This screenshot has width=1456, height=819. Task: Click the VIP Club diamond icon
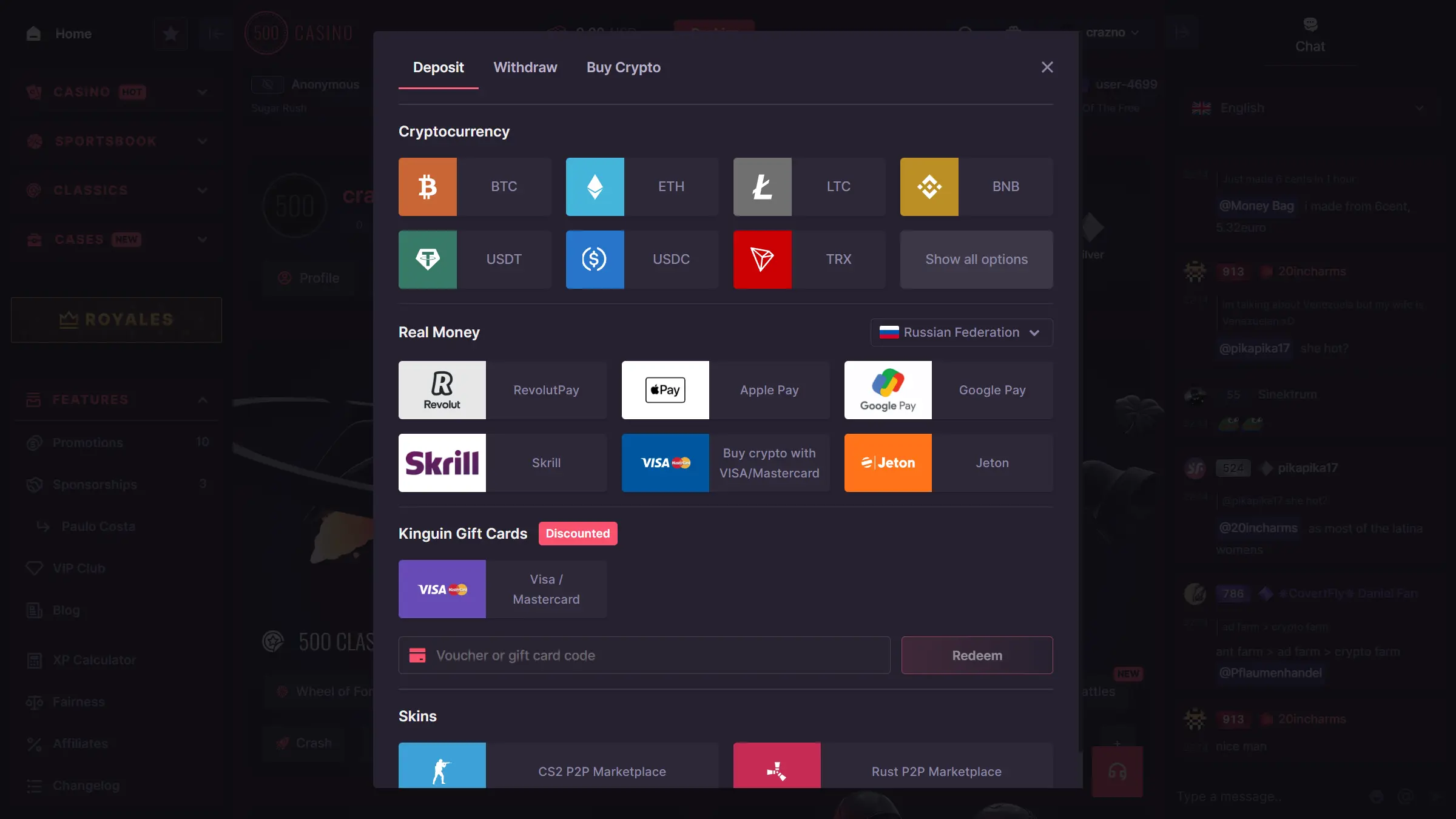coord(35,568)
